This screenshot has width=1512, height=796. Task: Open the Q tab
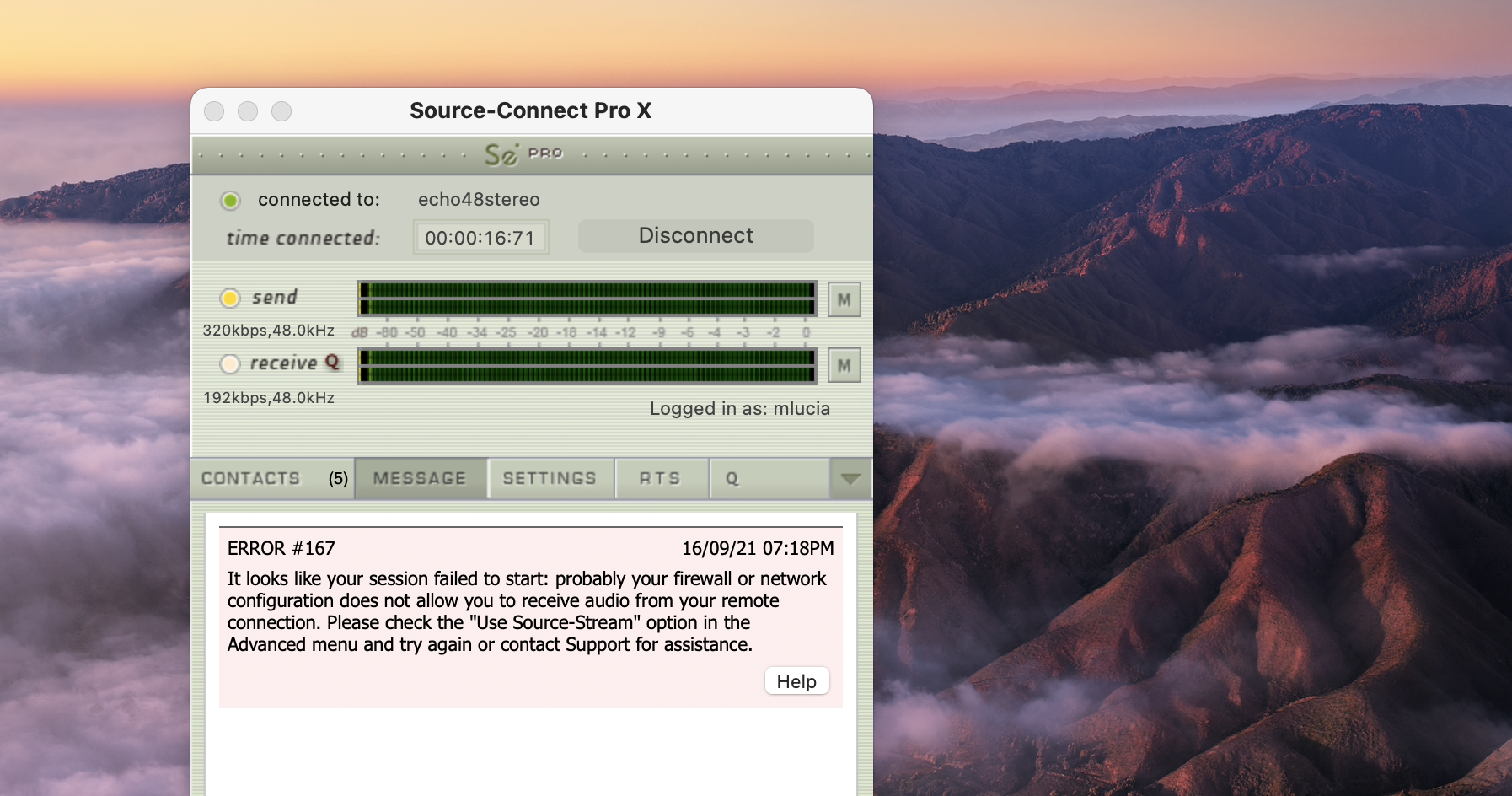[732, 478]
